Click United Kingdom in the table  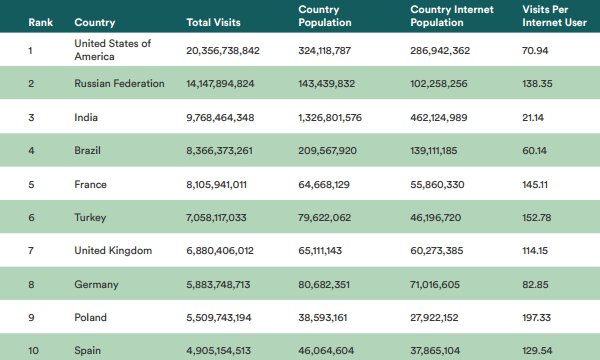click(x=113, y=251)
